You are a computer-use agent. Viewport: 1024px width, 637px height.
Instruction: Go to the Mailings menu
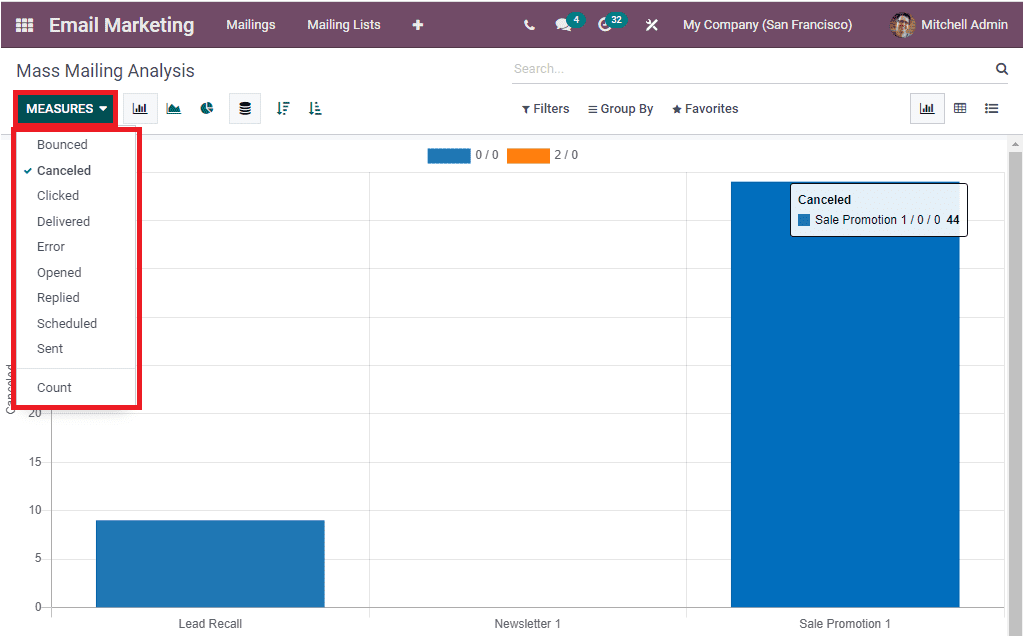click(x=251, y=24)
